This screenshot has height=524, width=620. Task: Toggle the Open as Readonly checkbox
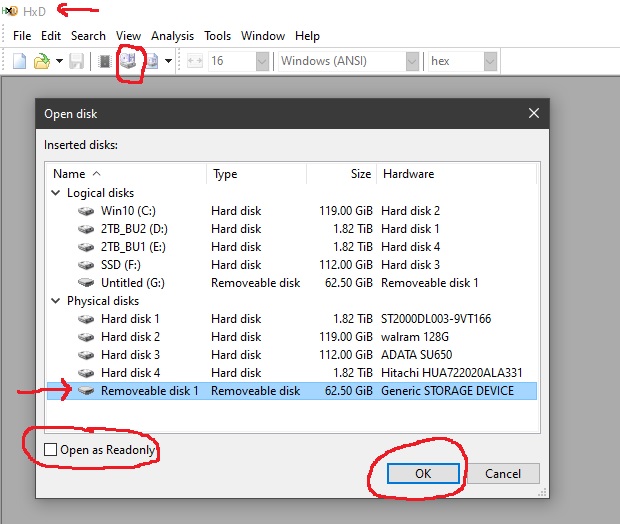[x=50, y=450]
